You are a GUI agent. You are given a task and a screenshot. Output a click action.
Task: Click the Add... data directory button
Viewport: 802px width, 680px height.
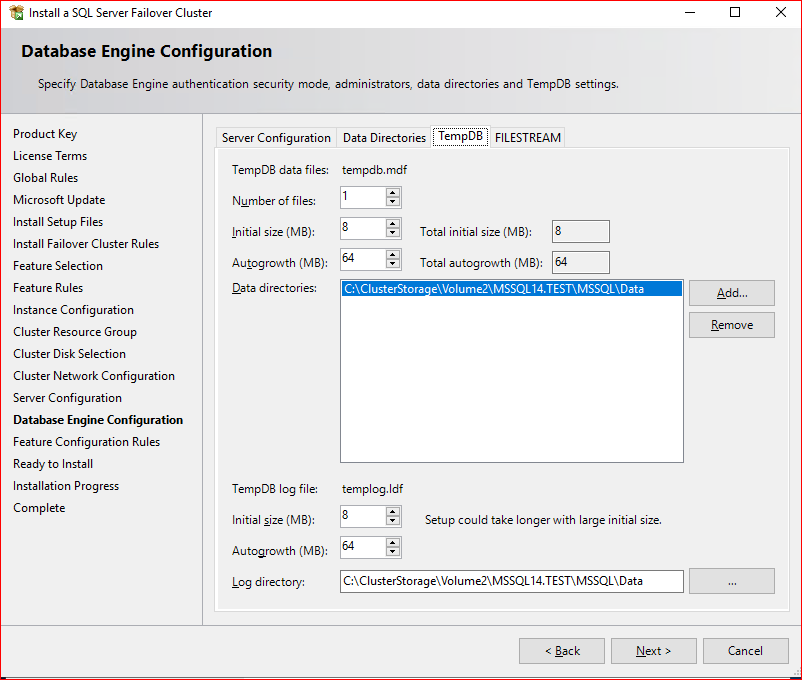732,293
